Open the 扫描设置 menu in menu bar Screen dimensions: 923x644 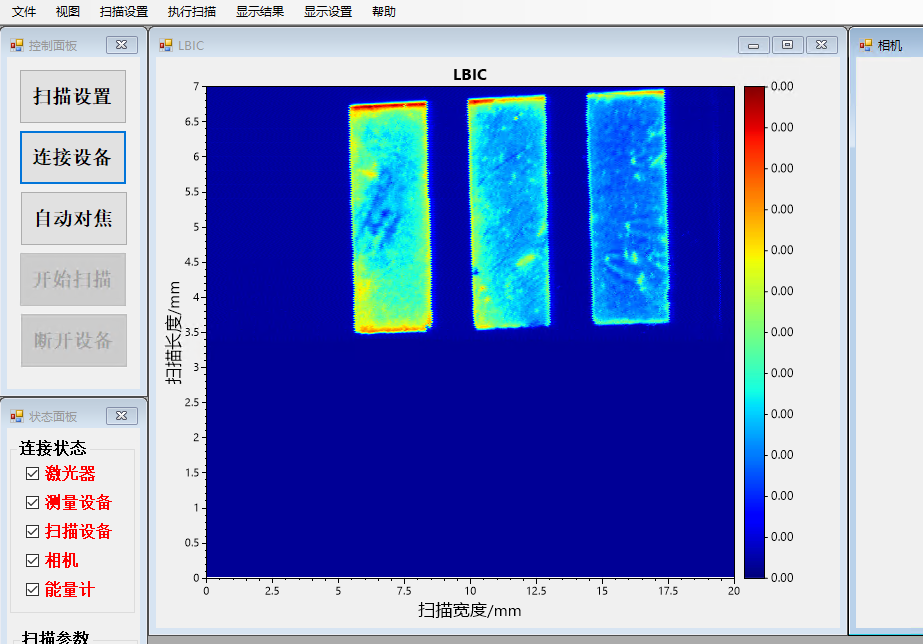(x=124, y=12)
